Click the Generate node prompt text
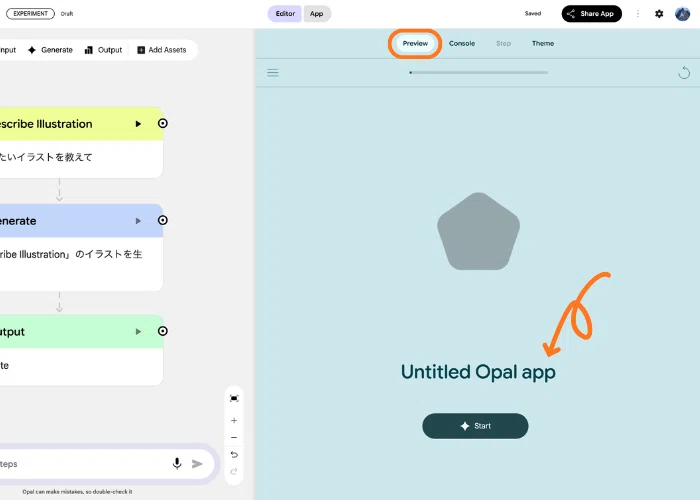Viewport: 700px width, 500px height. click(x=71, y=254)
